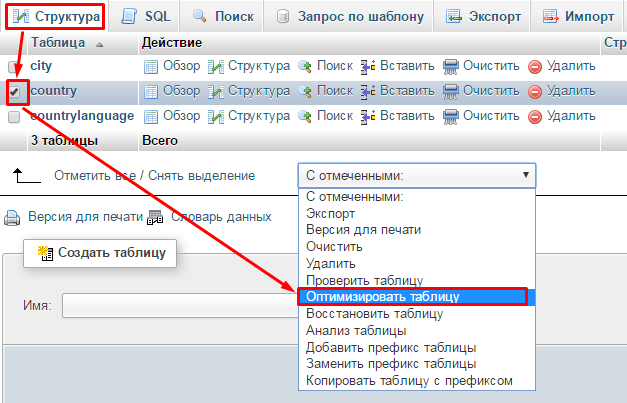
Task: Select Заменить префикс таблицы option
Action: (x=417, y=364)
